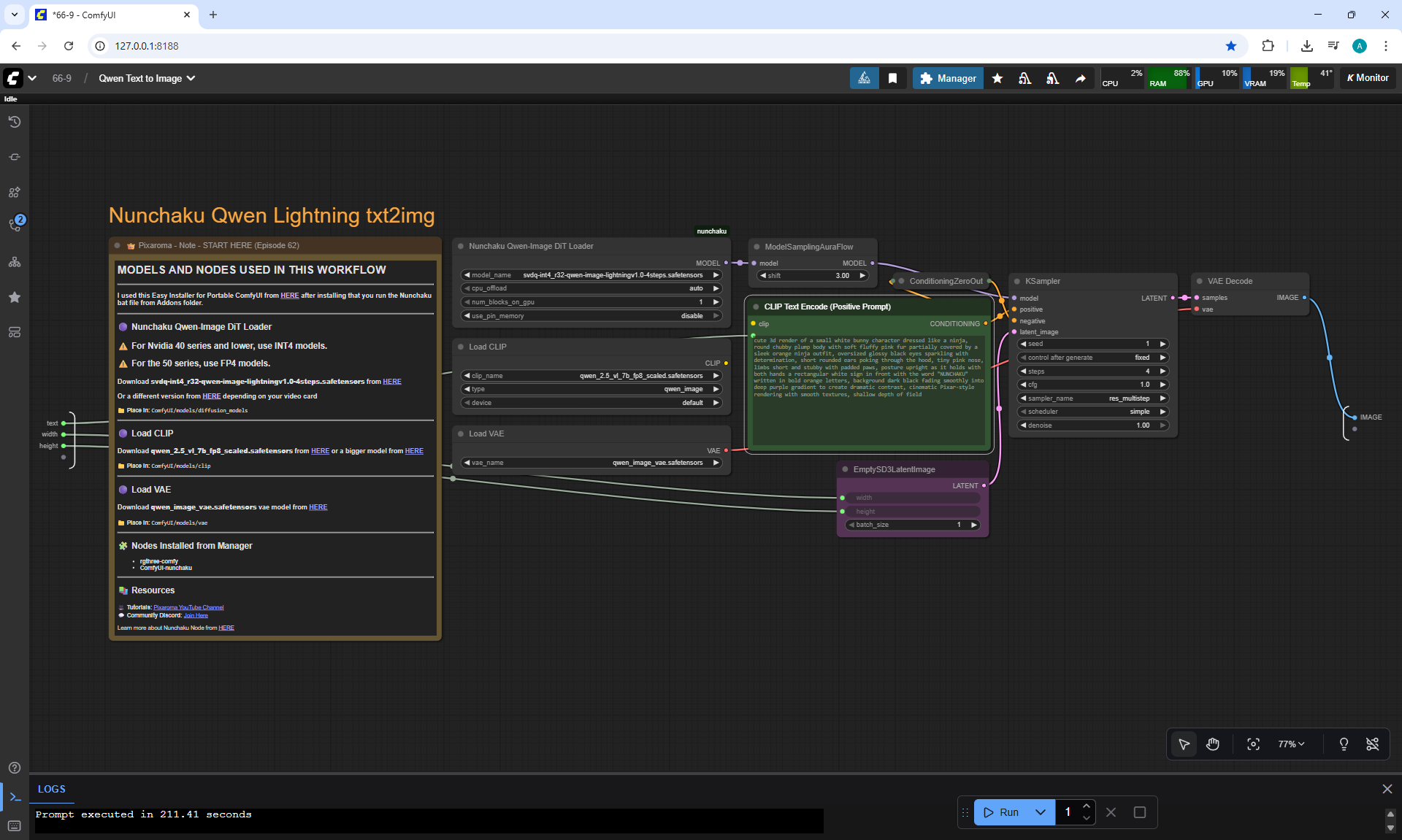Click the fit view to canvas icon
This screenshot has height=840, width=1402.
(x=1253, y=744)
